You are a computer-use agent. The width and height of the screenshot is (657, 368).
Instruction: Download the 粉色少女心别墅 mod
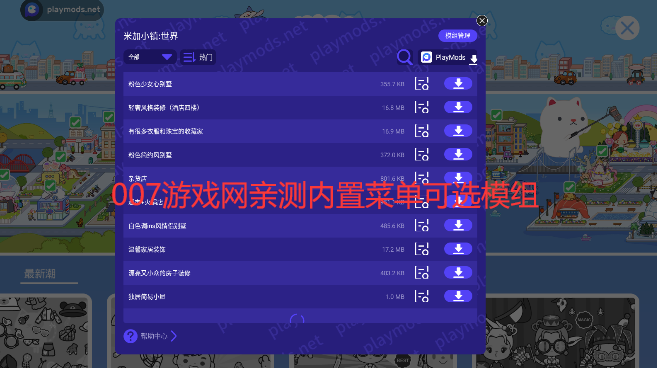coord(458,83)
